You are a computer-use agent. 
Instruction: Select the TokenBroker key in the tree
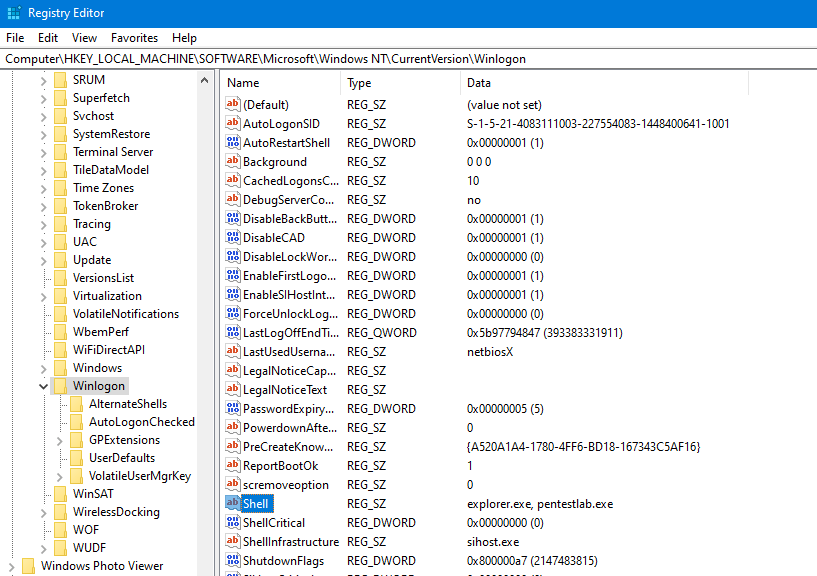[x=105, y=206]
